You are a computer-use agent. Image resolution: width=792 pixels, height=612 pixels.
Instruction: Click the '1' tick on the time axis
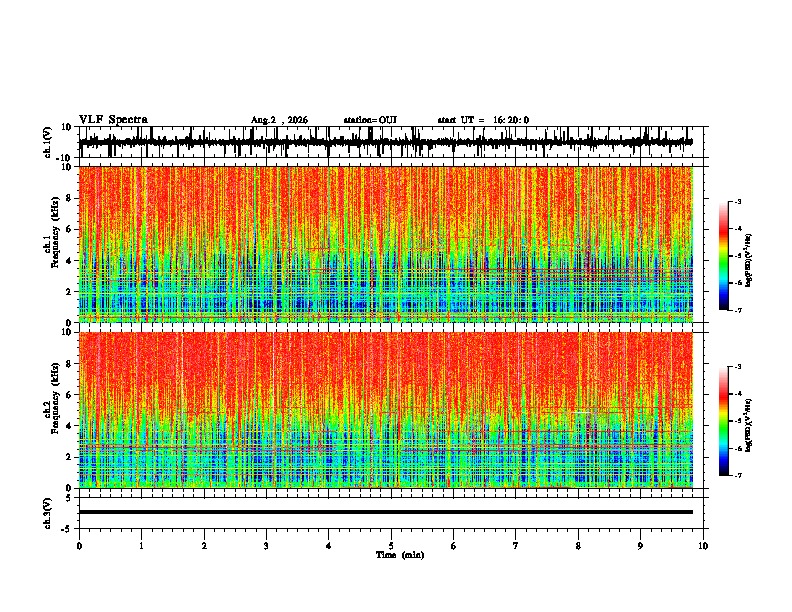141,546
